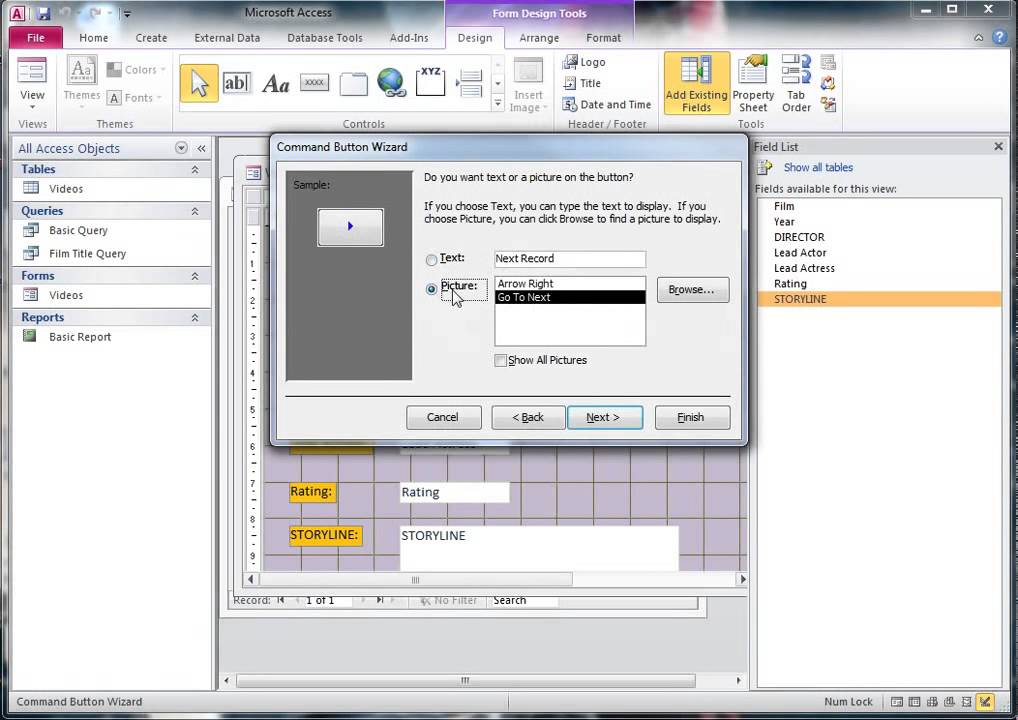Open the Property Sheet

[753, 83]
